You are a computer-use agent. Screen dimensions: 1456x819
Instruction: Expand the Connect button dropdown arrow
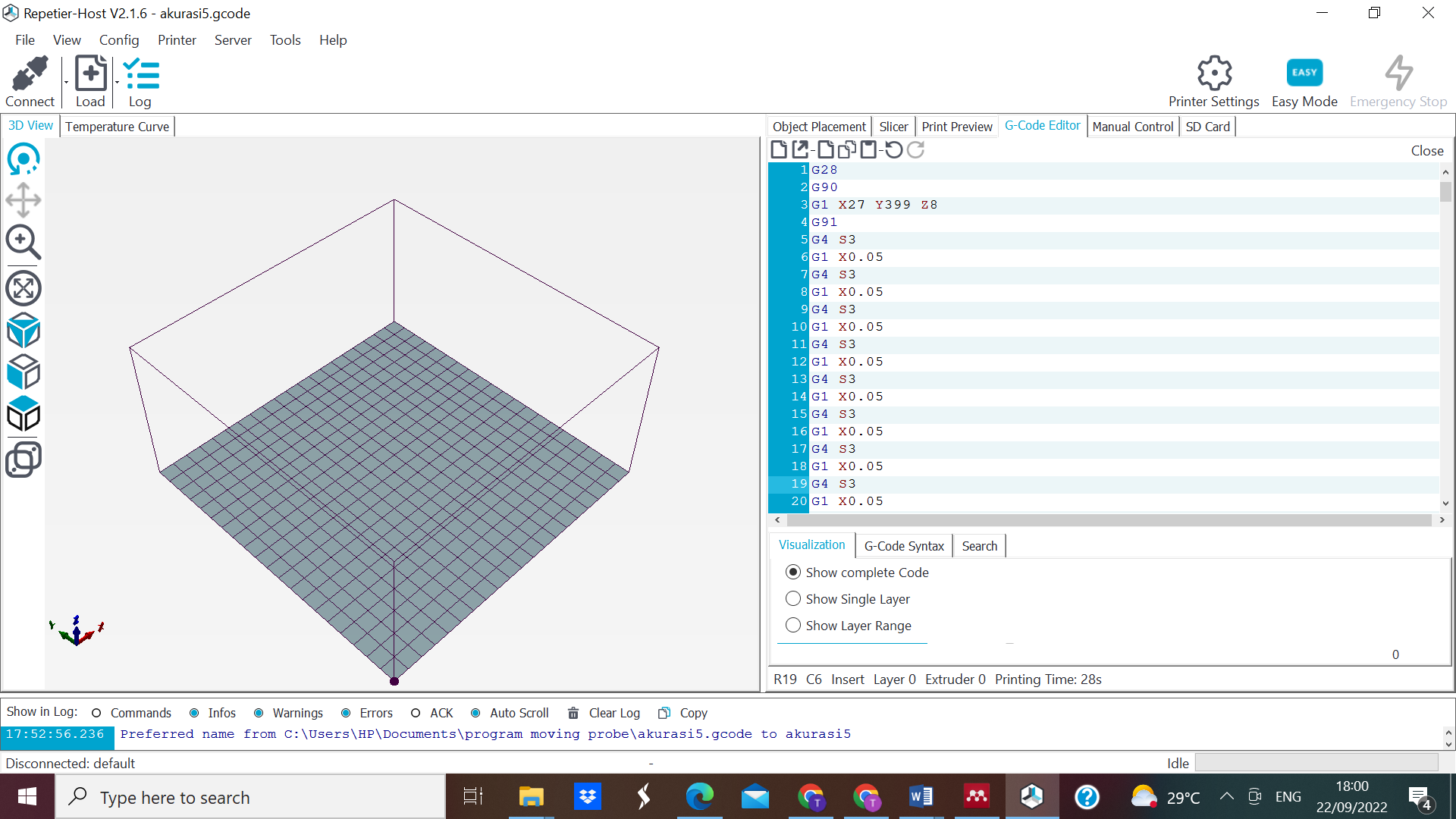click(x=66, y=82)
